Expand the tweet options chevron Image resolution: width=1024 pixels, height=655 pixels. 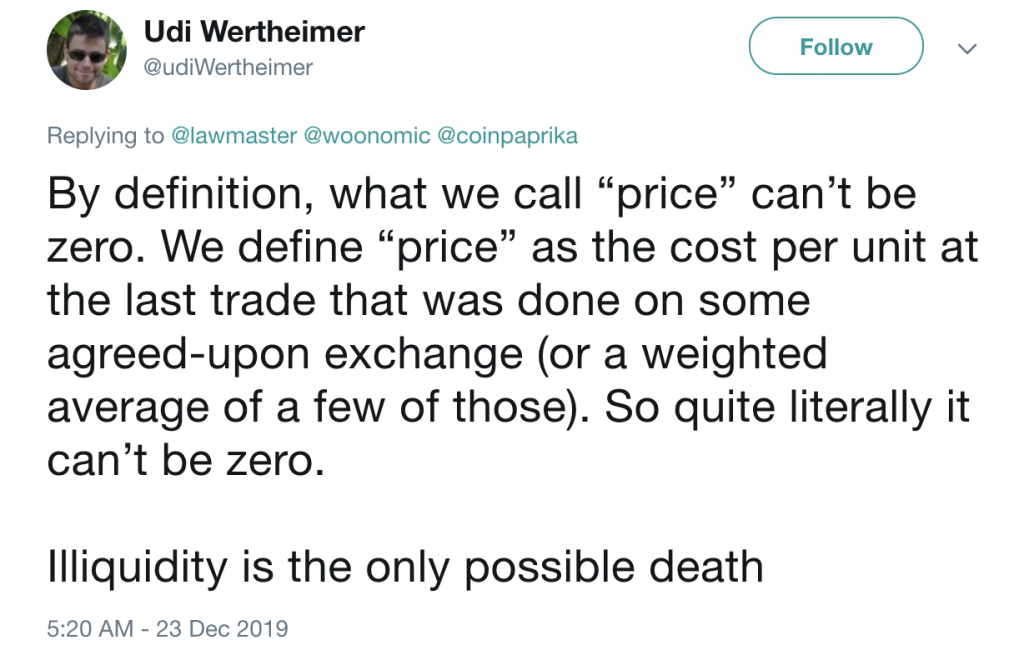(967, 48)
